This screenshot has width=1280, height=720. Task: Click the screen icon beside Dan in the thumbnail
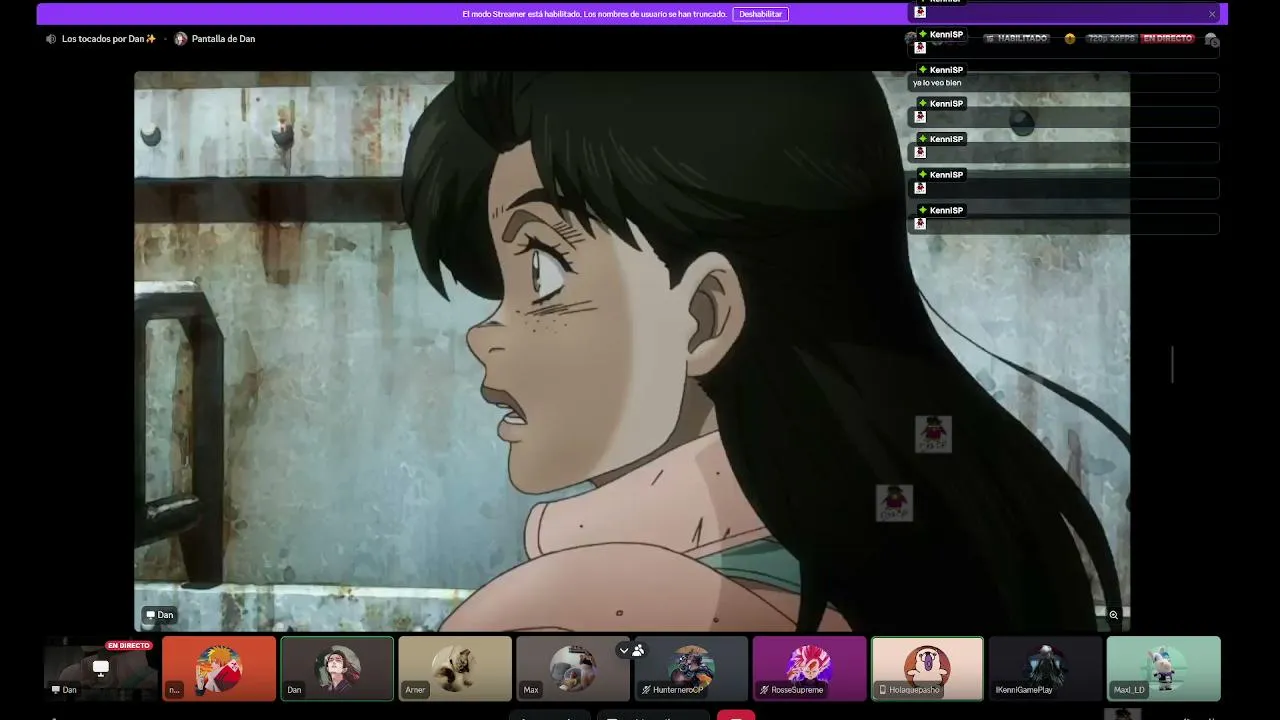(56, 690)
